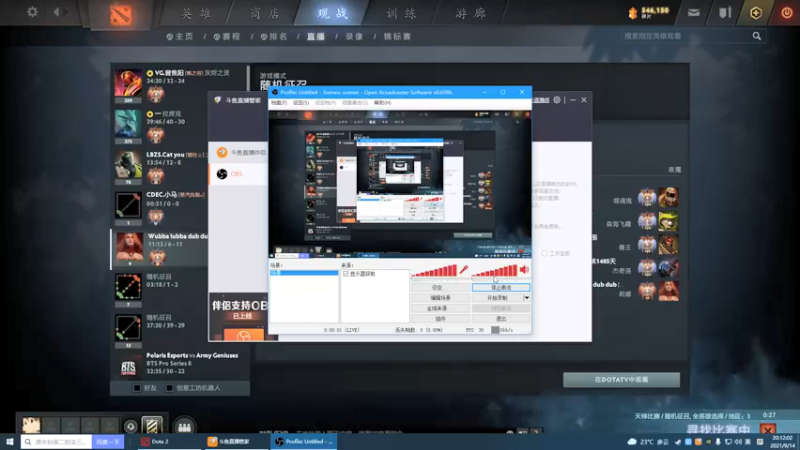Viewport: 800px width, 450px height.
Task: Open the Watch tab
Action: pyautogui.click(x=333, y=13)
